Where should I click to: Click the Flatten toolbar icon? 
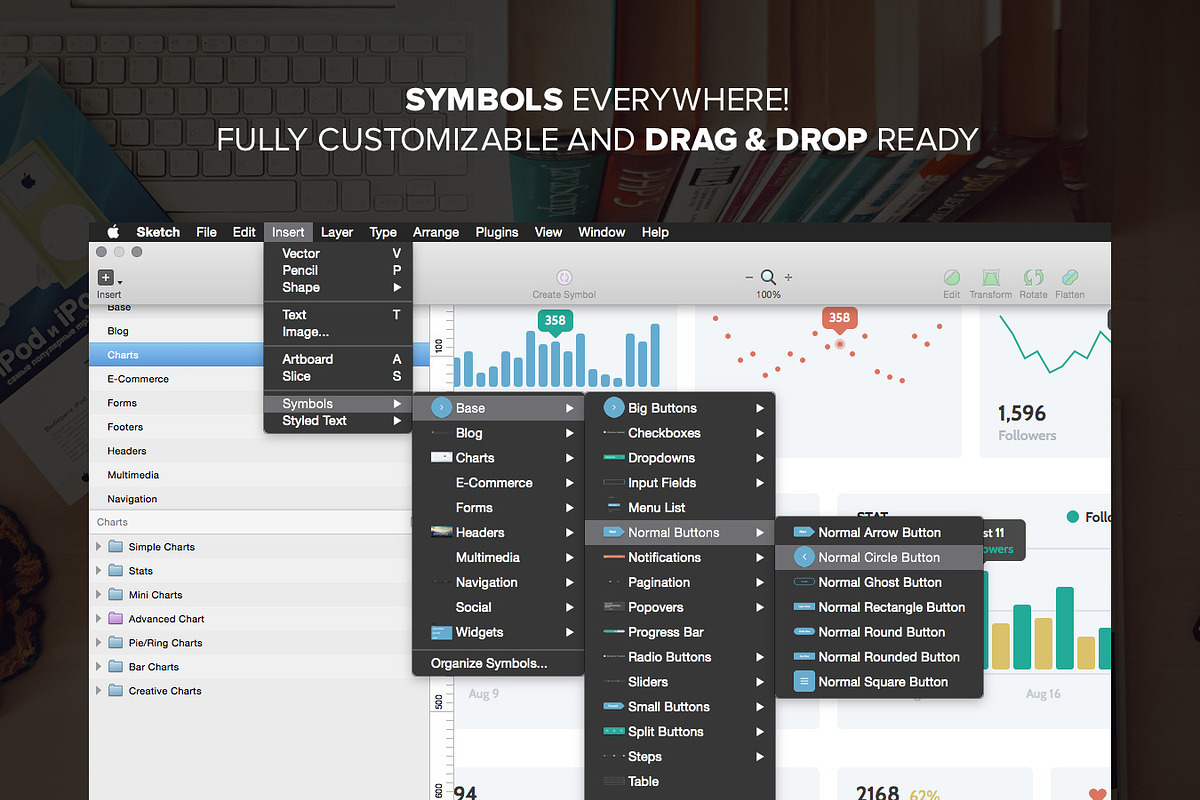click(1069, 277)
